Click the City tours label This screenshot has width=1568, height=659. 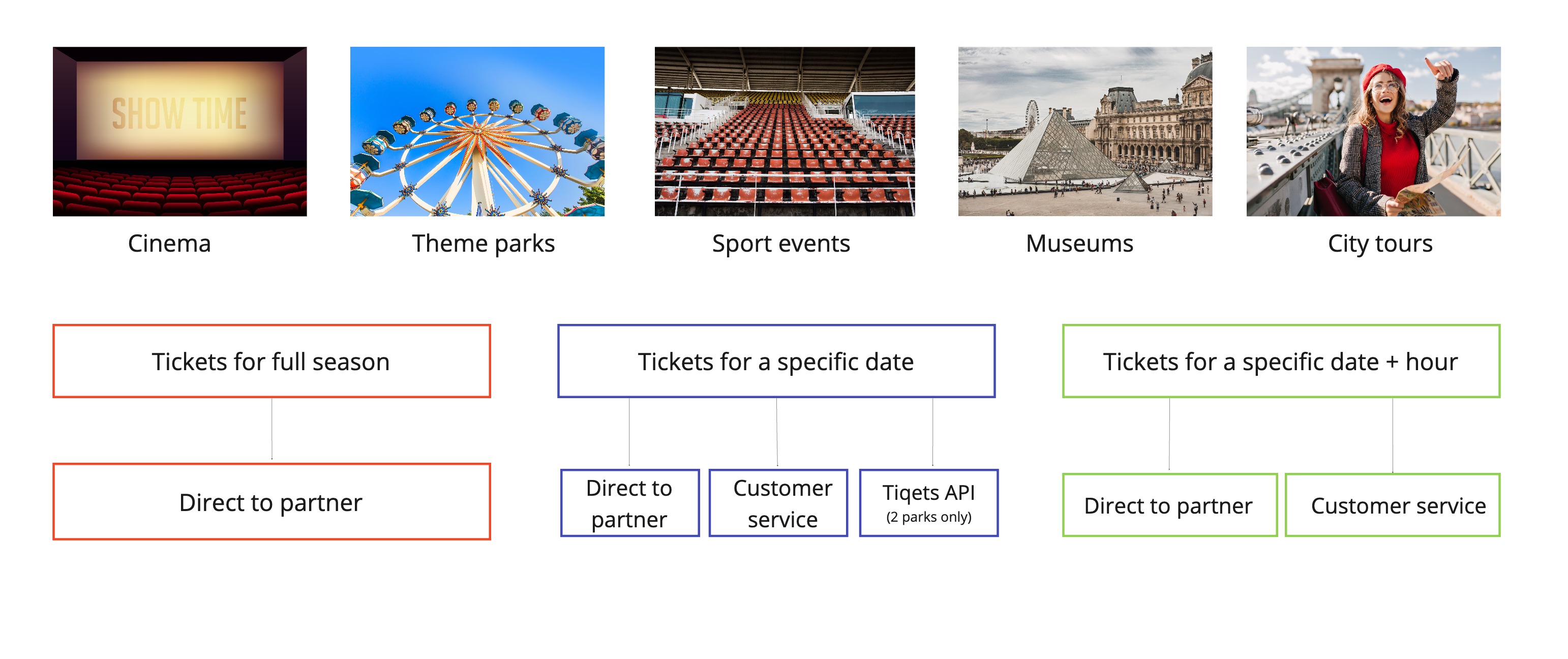click(x=1380, y=244)
